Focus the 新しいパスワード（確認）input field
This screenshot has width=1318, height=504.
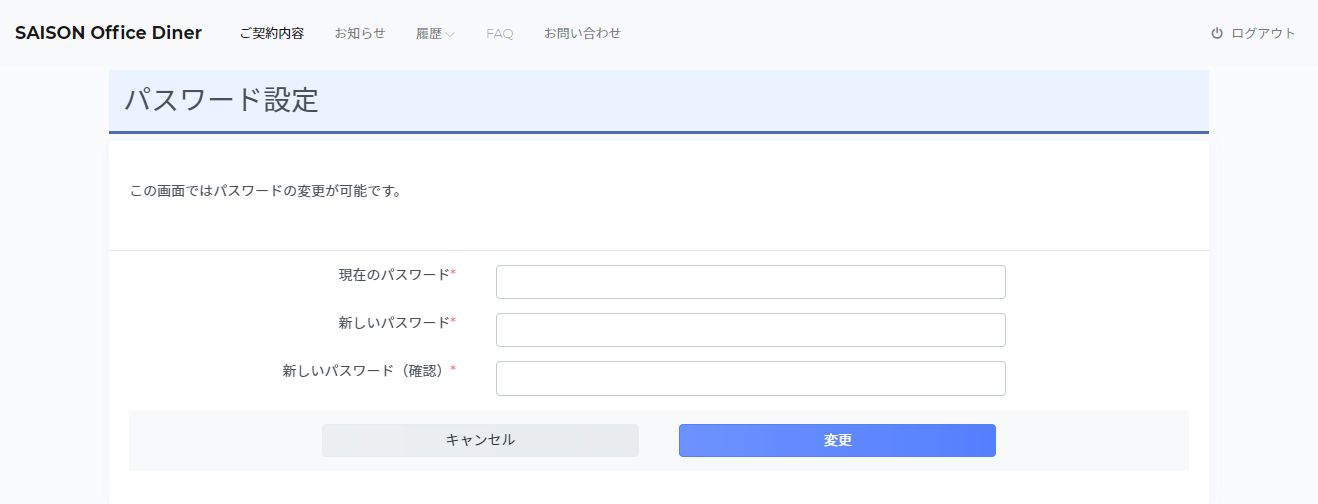point(751,378)
